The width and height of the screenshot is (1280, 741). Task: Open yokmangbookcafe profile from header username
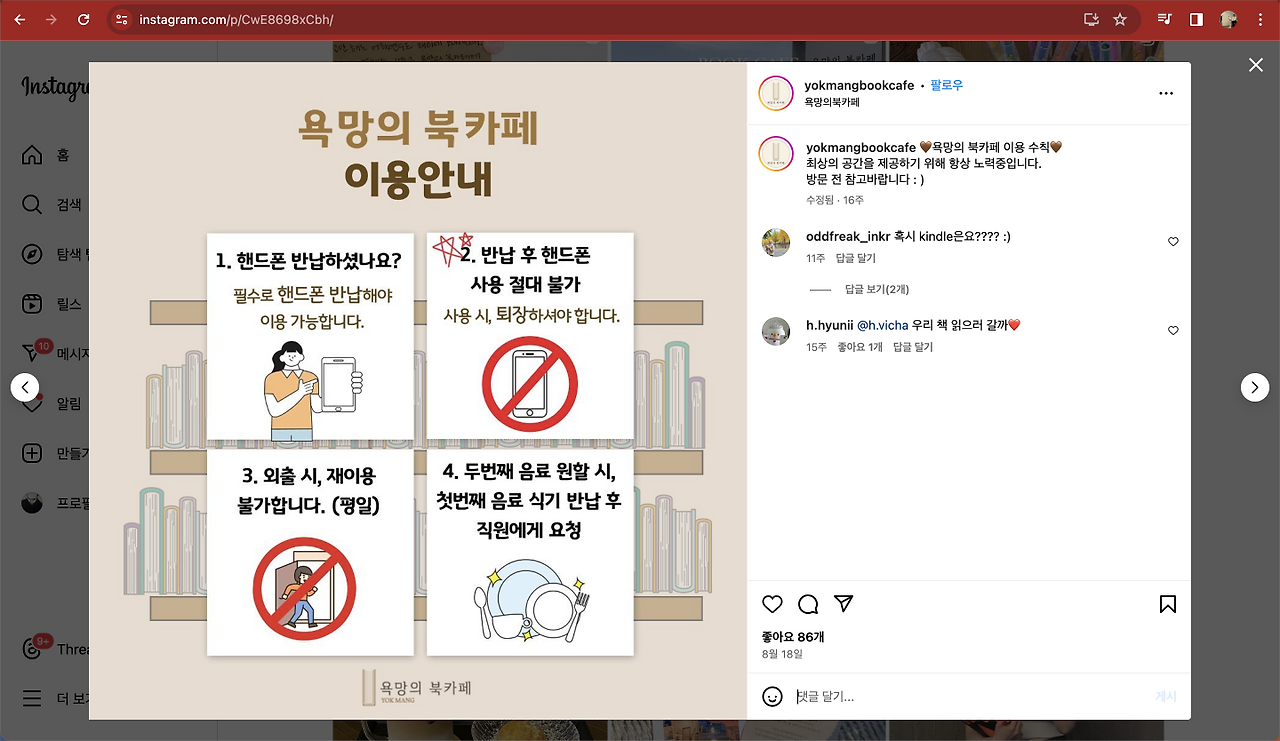coord(859,85)
